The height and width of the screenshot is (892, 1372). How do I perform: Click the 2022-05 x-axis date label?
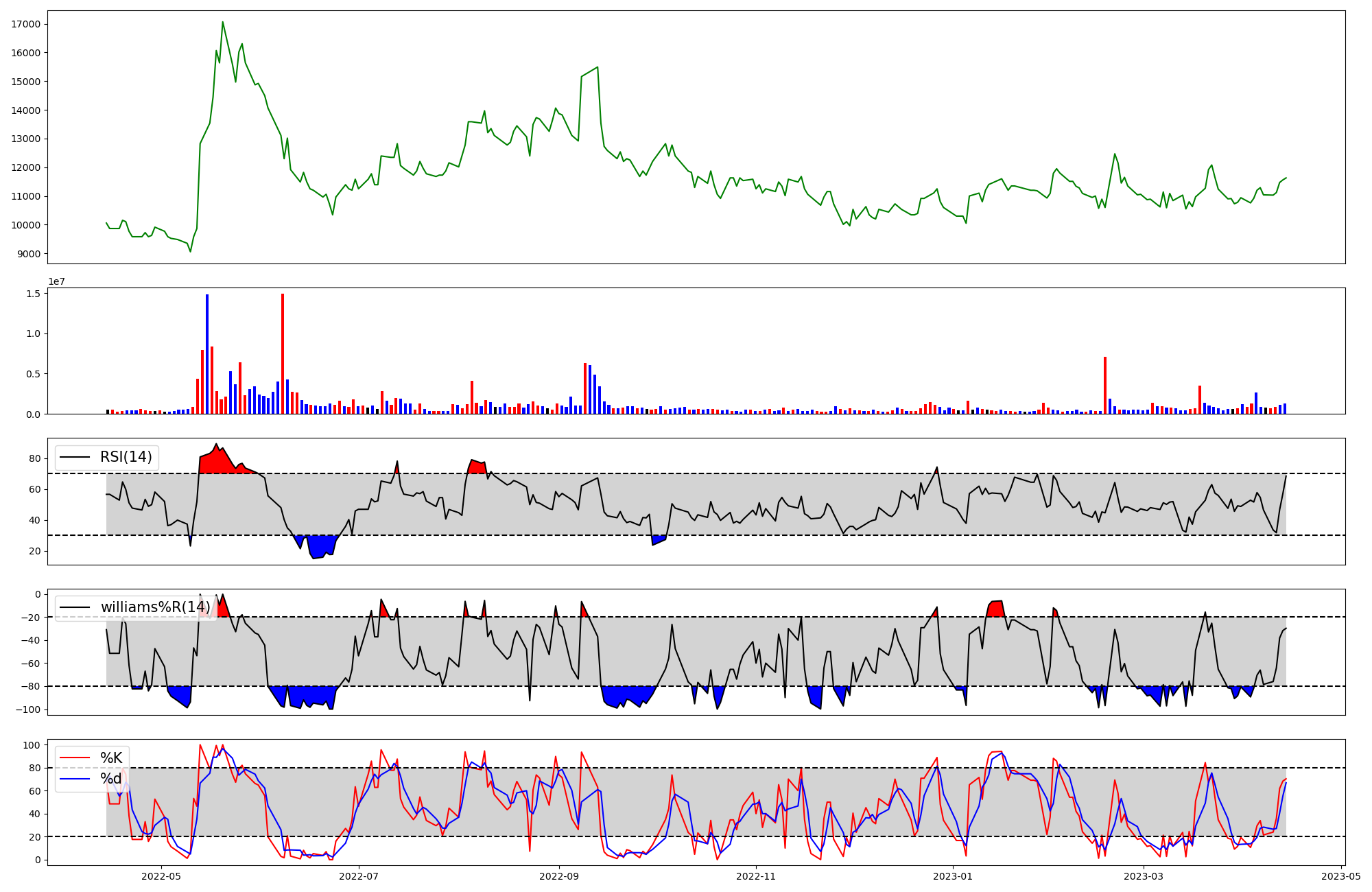coord(161,876)
